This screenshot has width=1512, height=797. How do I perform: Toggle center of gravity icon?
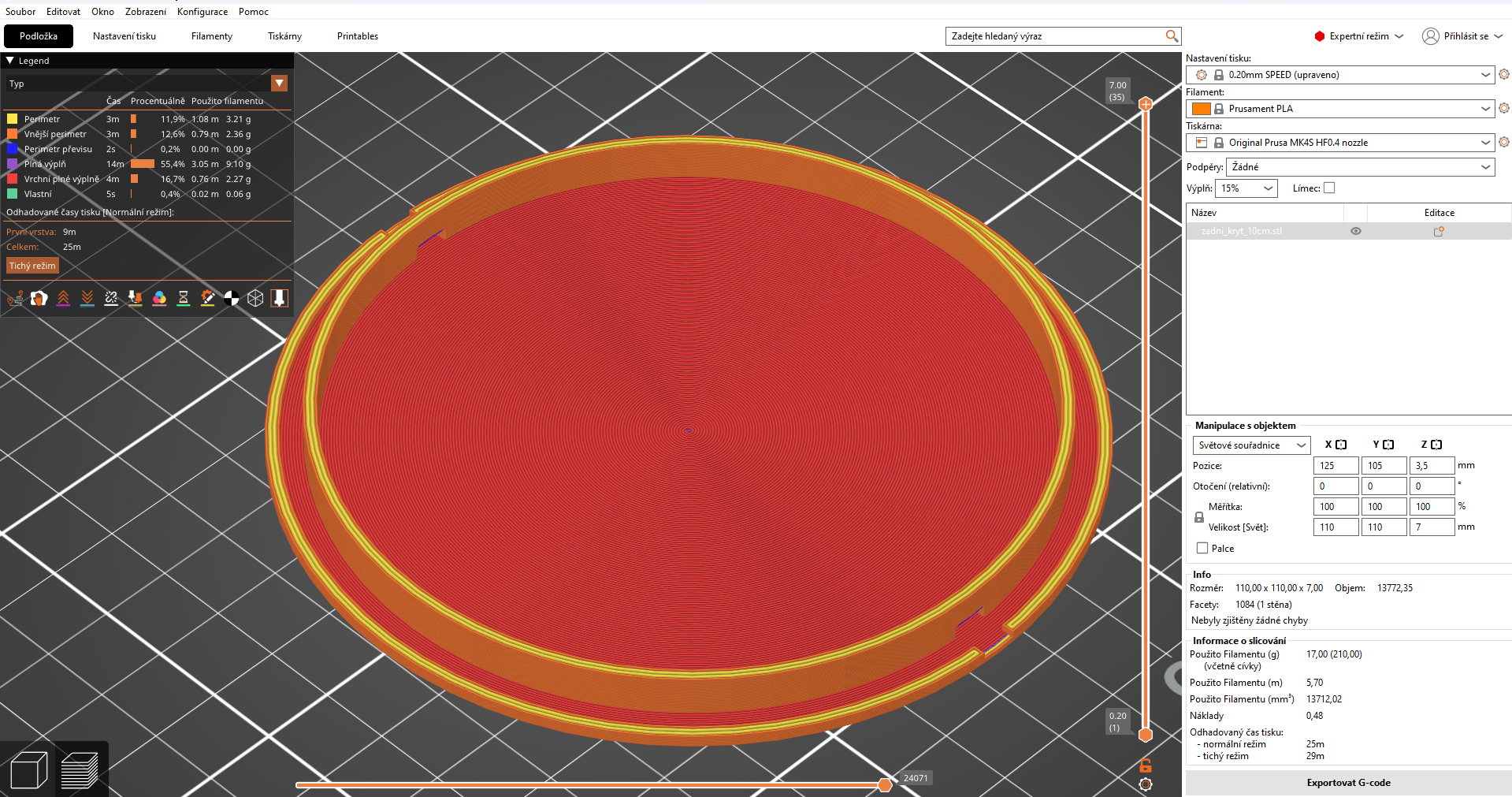click(x=232, y=298)
